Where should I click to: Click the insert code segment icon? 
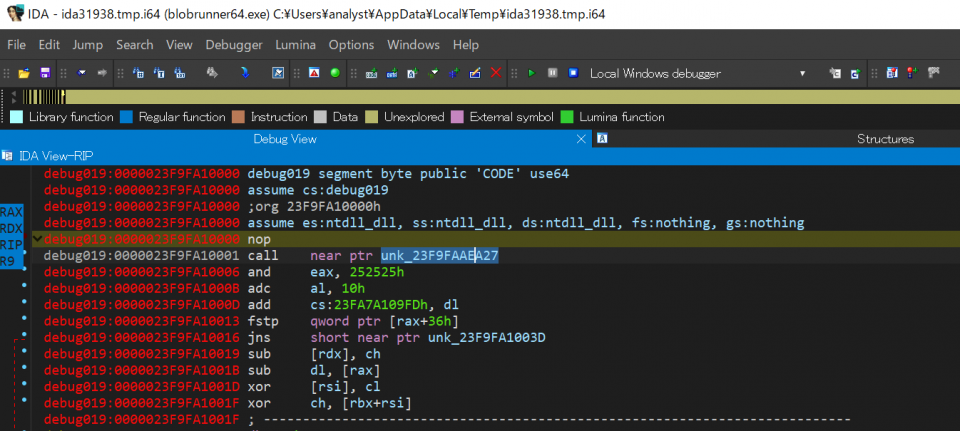click(372, 73)
